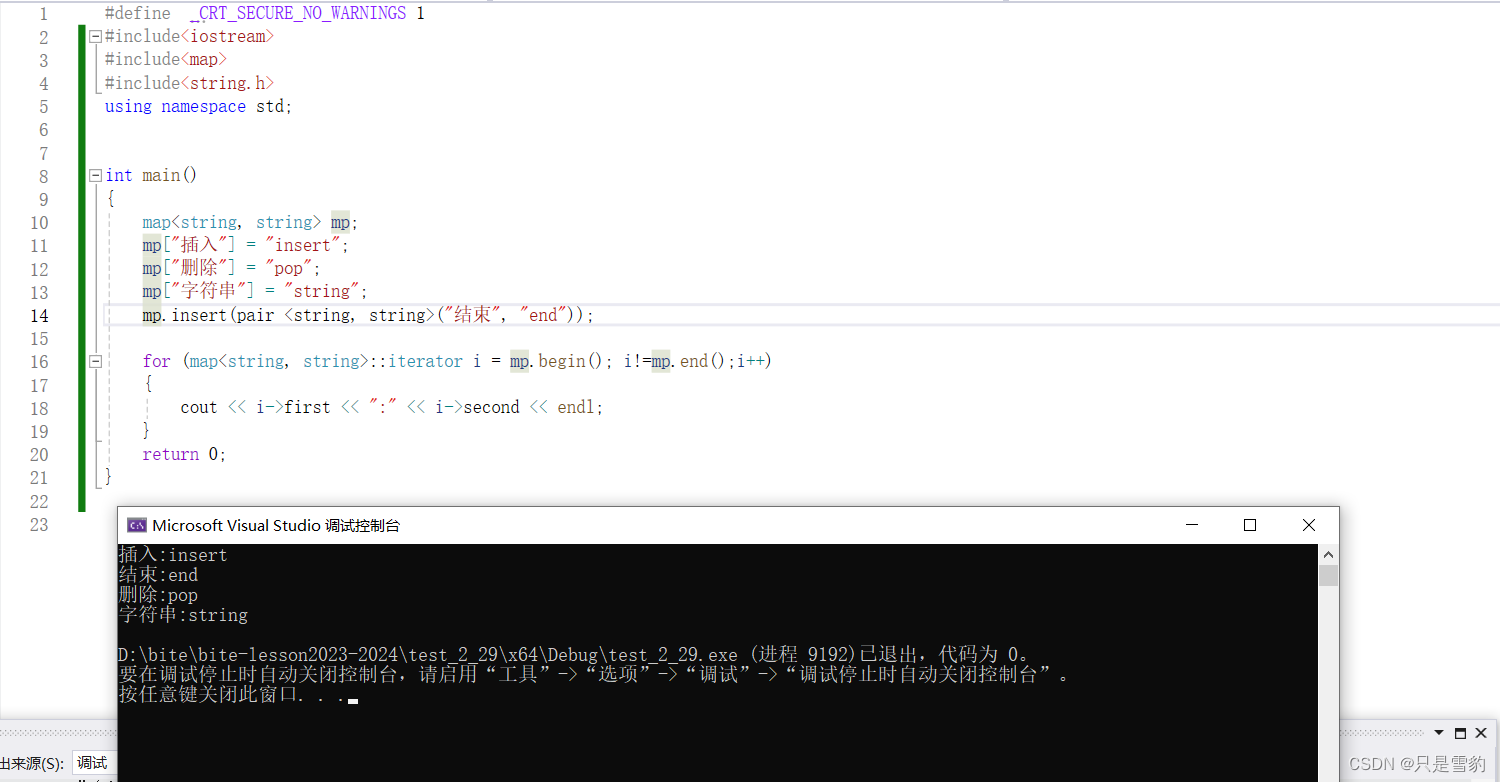Click the '插入:insert' console output line
1500x782 pixels.
click(x=173, y=555)
